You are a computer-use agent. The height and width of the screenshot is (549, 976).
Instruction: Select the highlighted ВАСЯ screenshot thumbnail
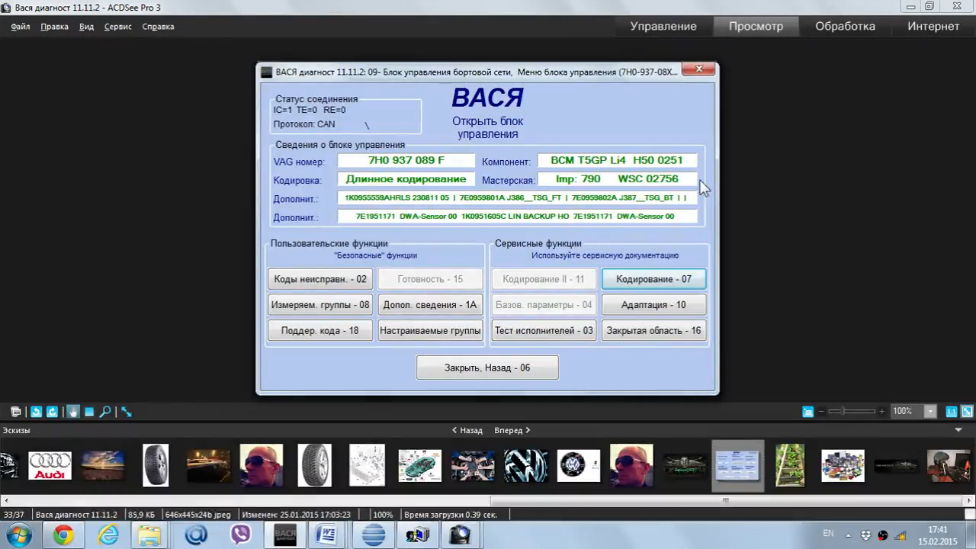click(738, 466)
